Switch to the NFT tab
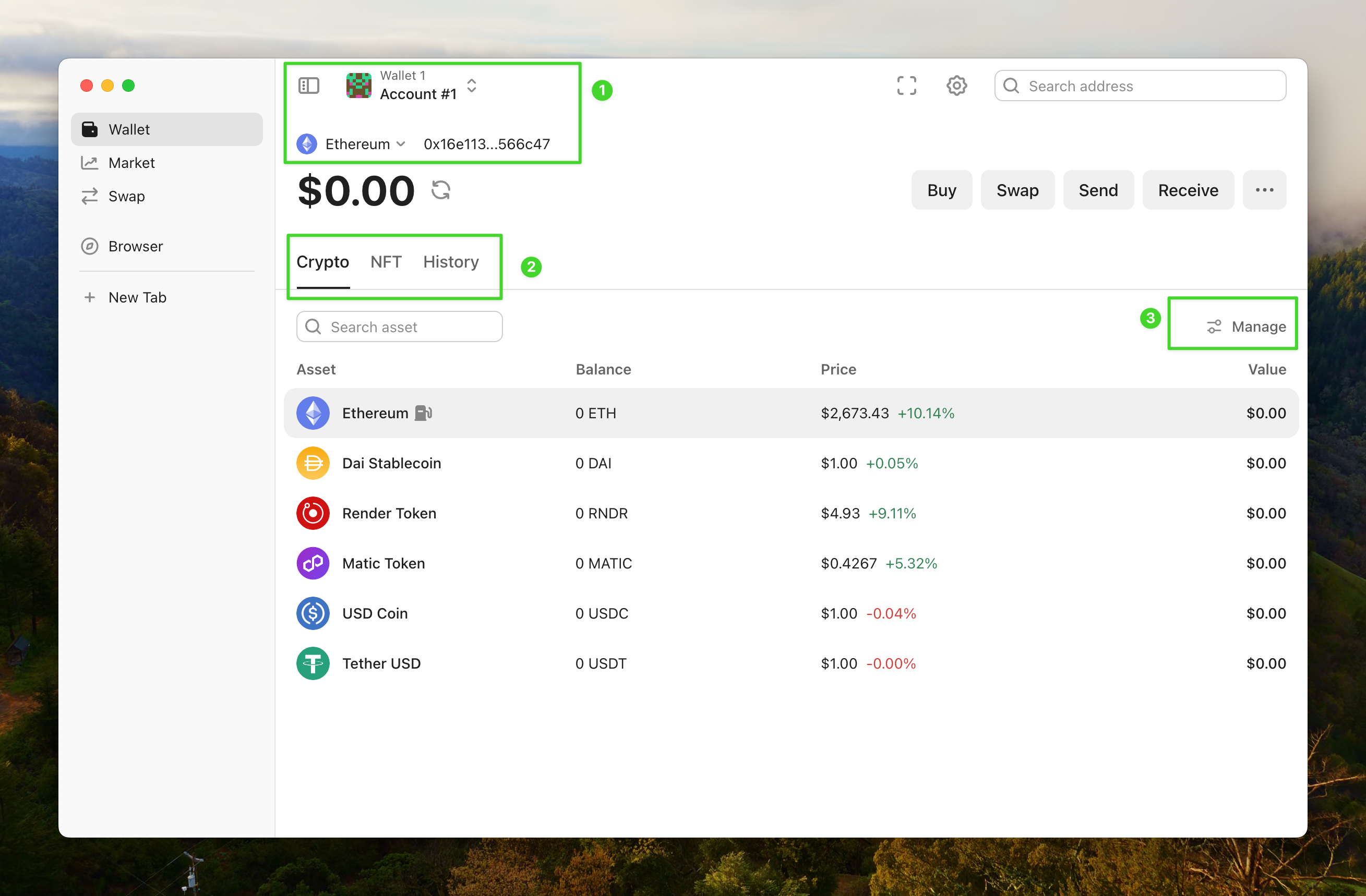The height and width of the screenshot is (896, 1366). (386, 262)
